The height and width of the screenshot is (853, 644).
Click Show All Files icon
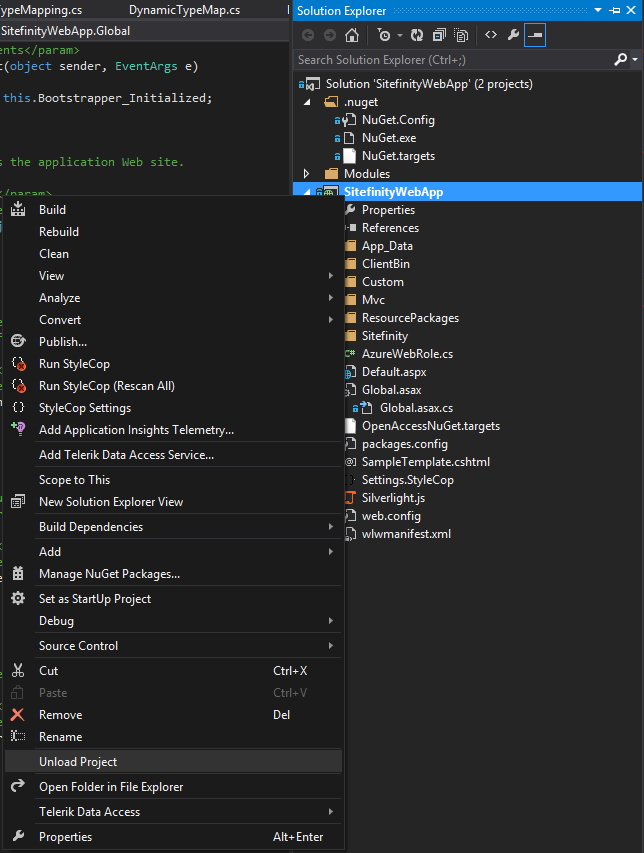[x=461, y=35]
